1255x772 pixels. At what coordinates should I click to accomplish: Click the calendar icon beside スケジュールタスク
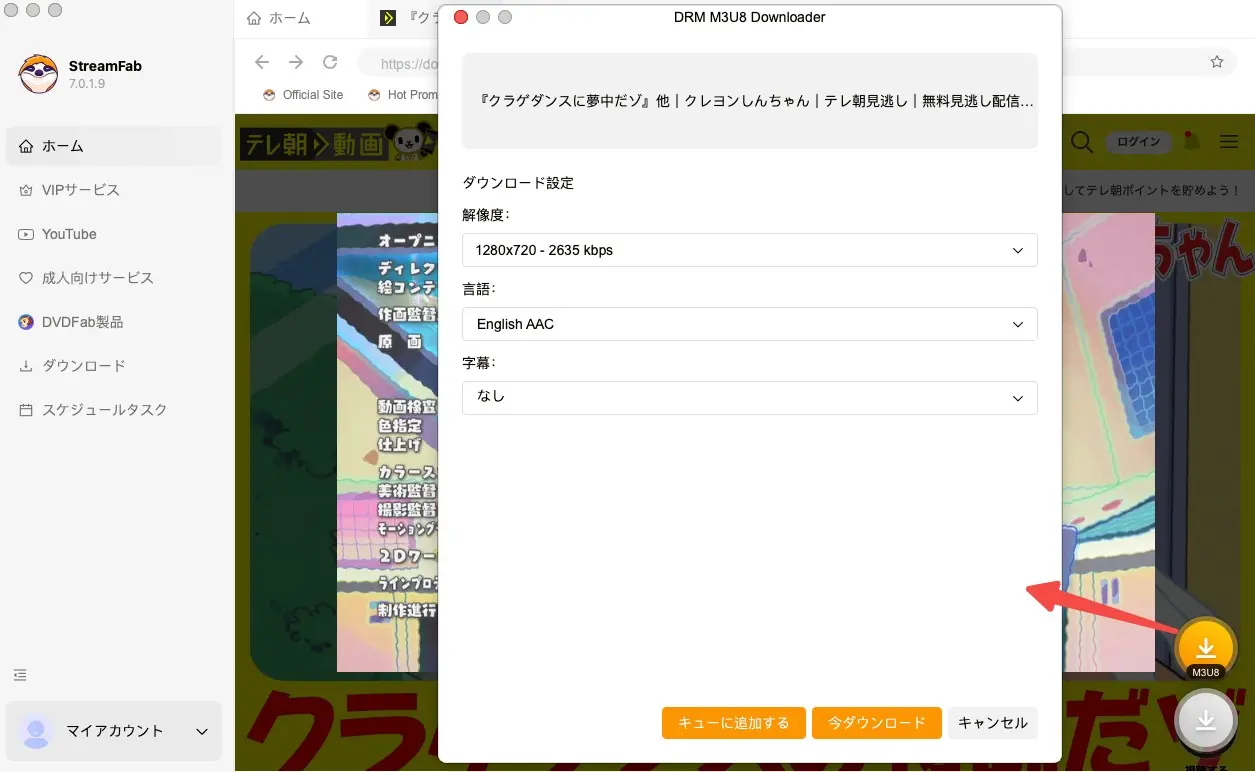coord(26,410)
